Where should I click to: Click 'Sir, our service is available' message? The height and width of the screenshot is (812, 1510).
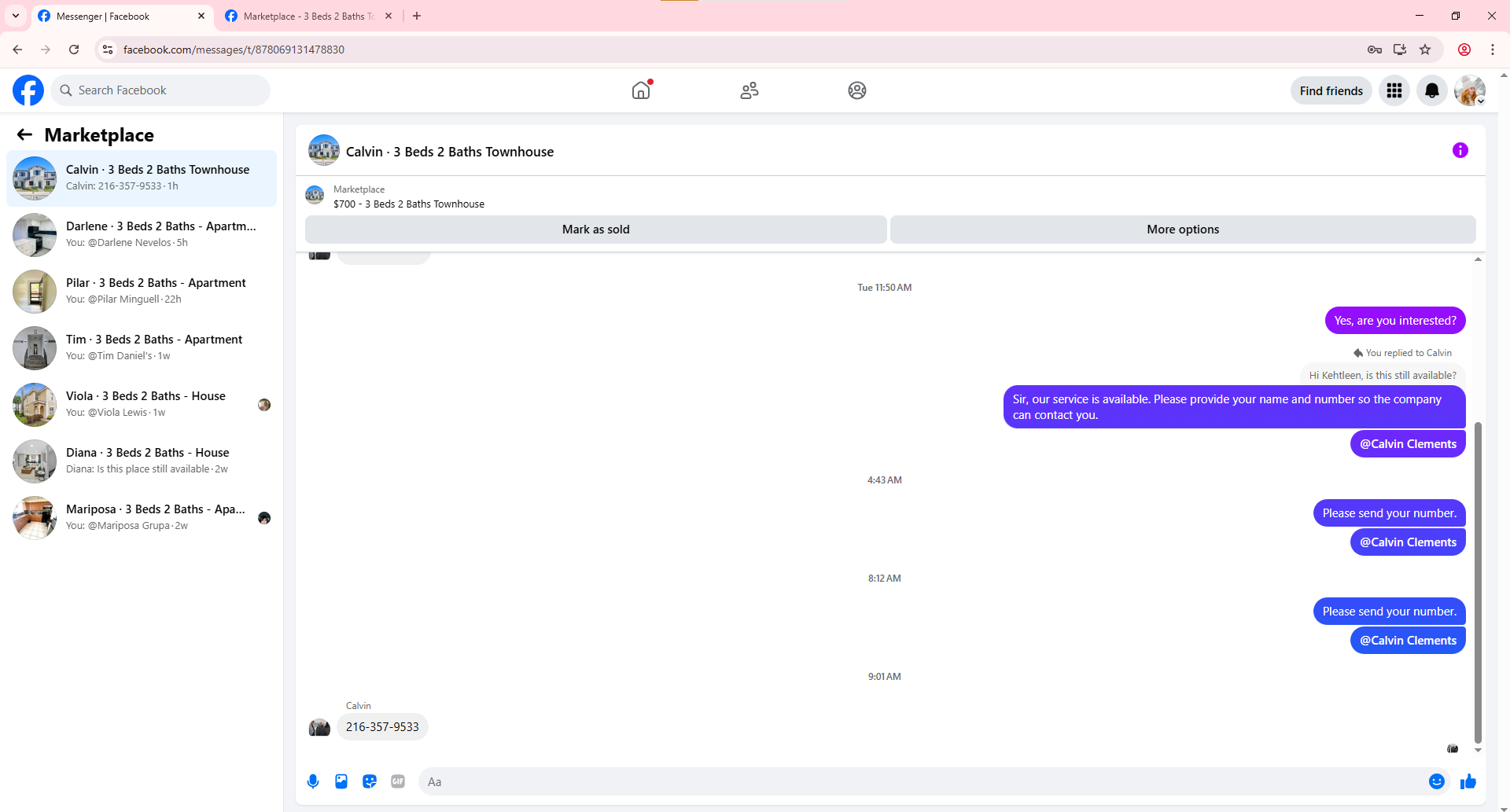click(x=1235, y=407)
